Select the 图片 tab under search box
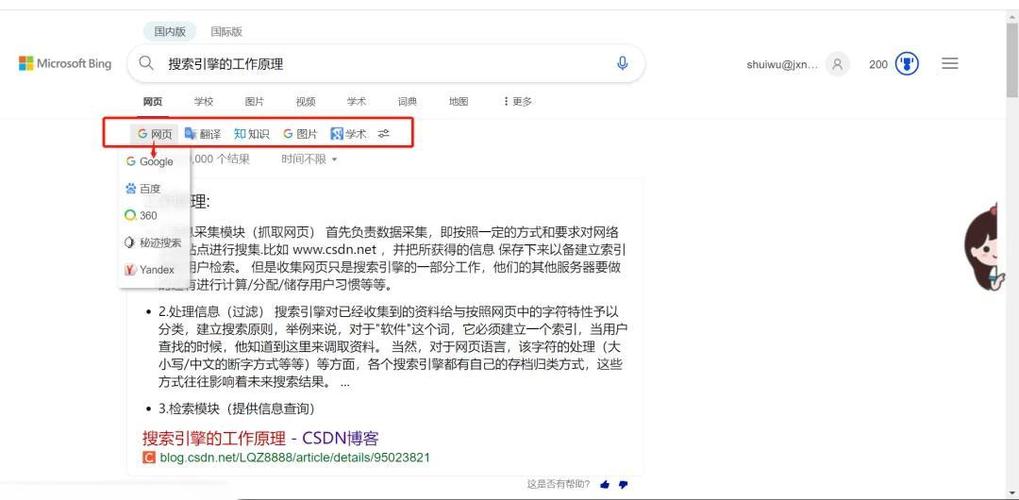1019x500 pixels. pos(255,101)
